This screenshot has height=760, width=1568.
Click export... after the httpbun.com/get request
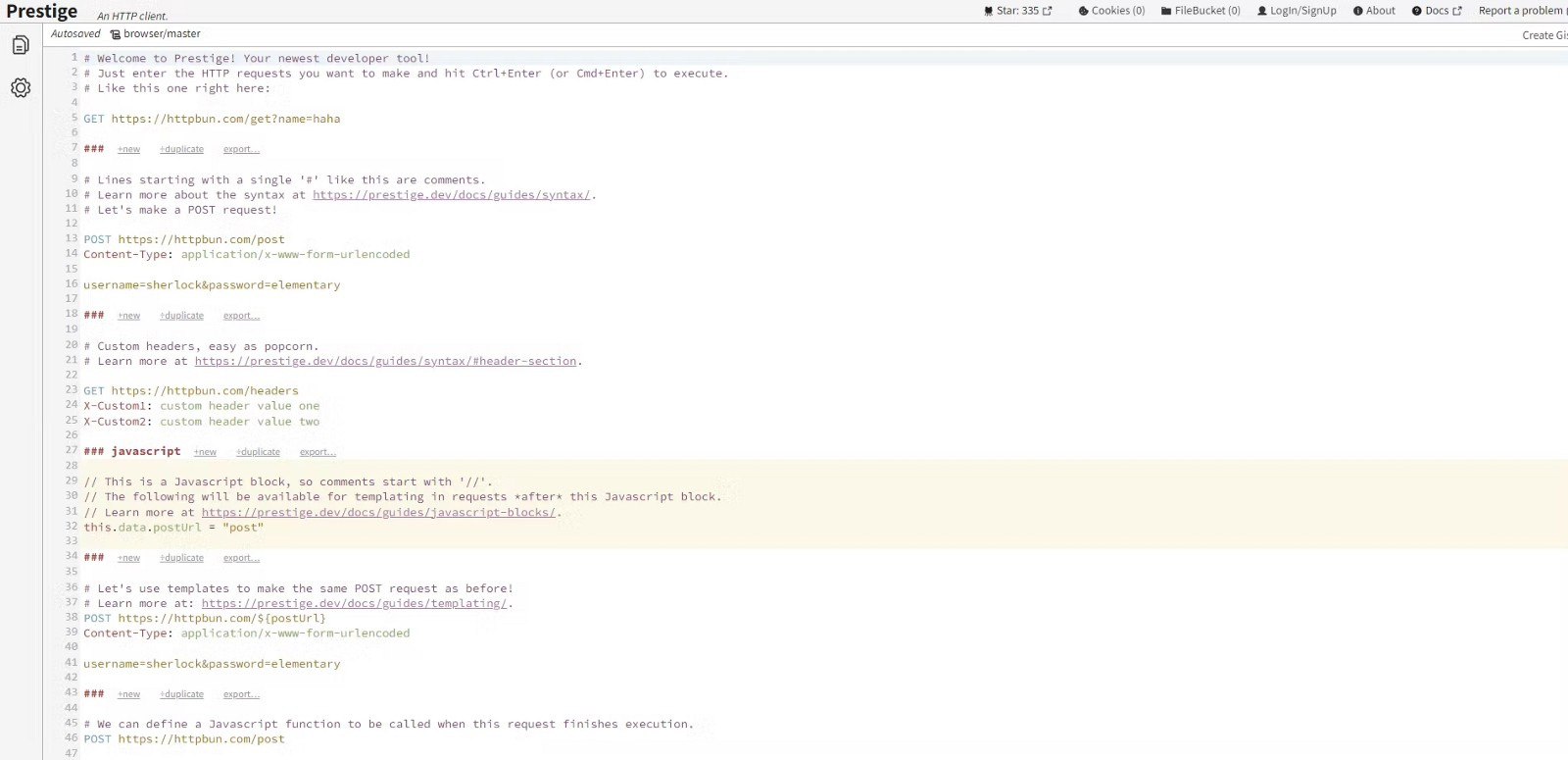[241, 149]
